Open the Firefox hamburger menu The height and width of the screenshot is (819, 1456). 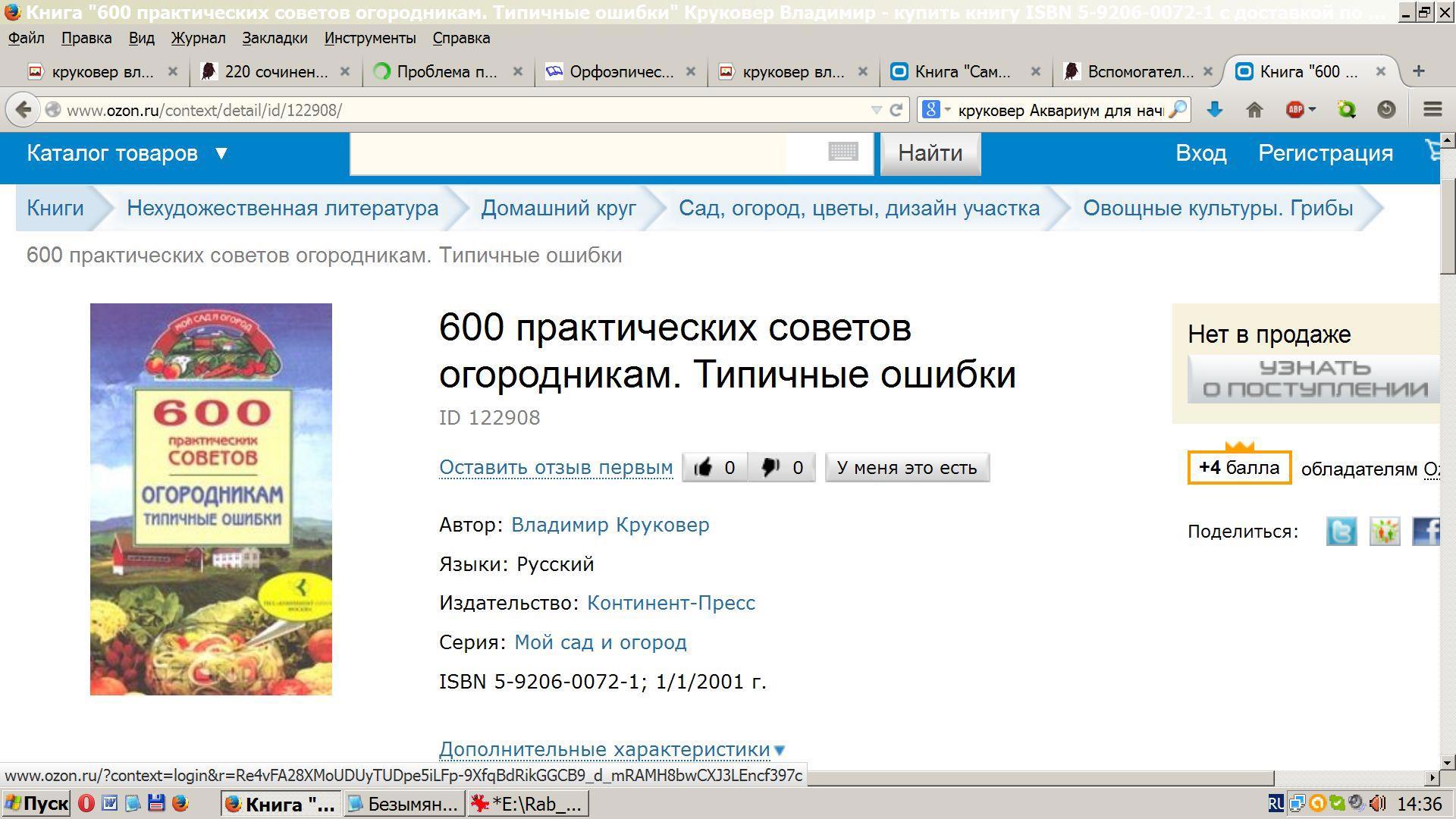point(1432,110)
